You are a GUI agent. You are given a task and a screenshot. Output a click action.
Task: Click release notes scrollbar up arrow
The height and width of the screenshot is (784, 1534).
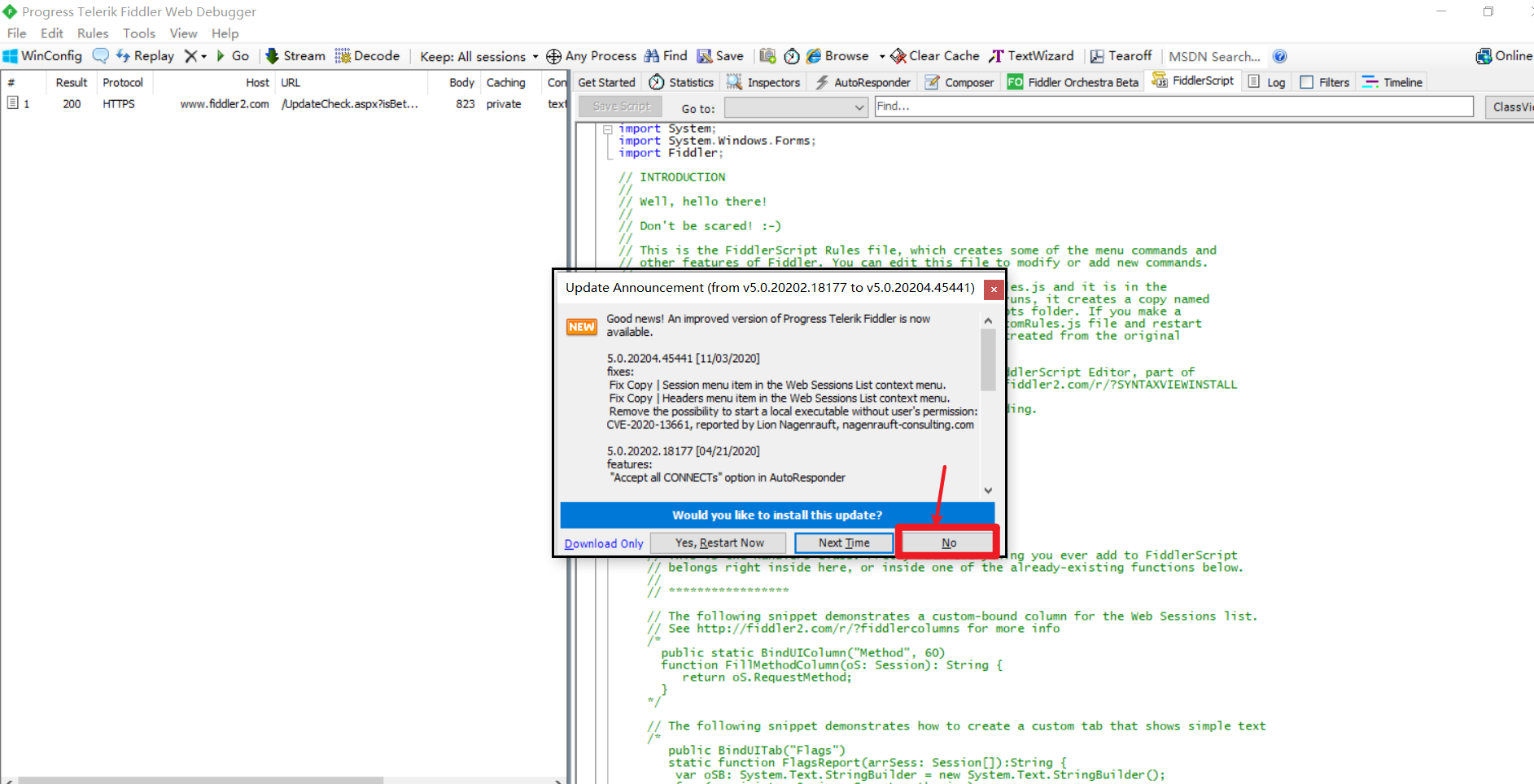click(x=988, y=321)
